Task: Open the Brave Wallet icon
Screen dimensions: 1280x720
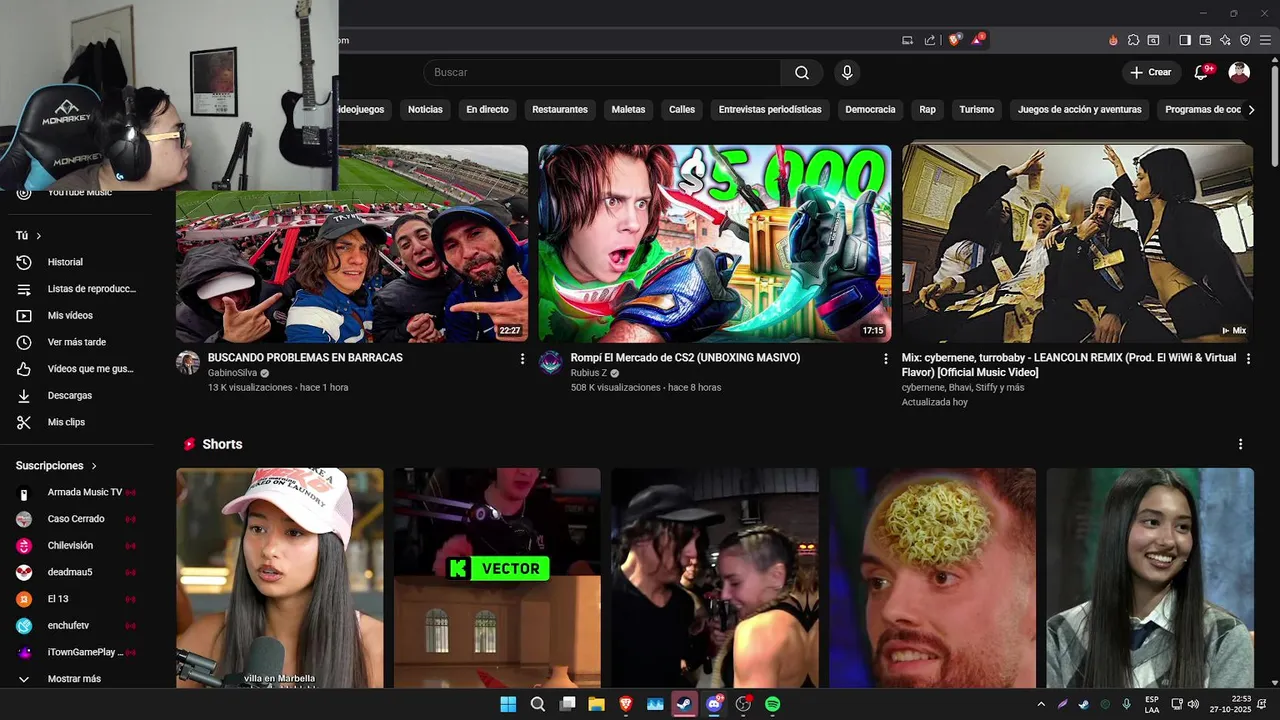Action: tap(1205, 40)
